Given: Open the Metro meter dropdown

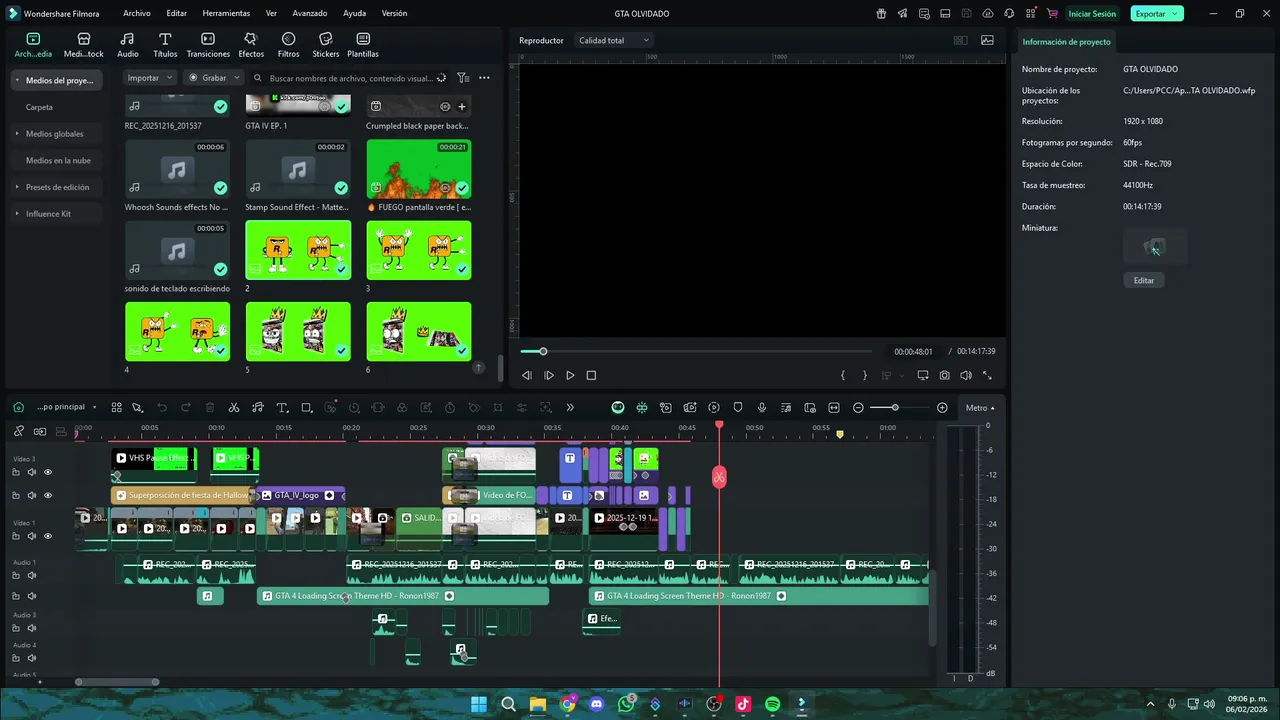Looking at the screenshot, I should click(x=979, y=408).
